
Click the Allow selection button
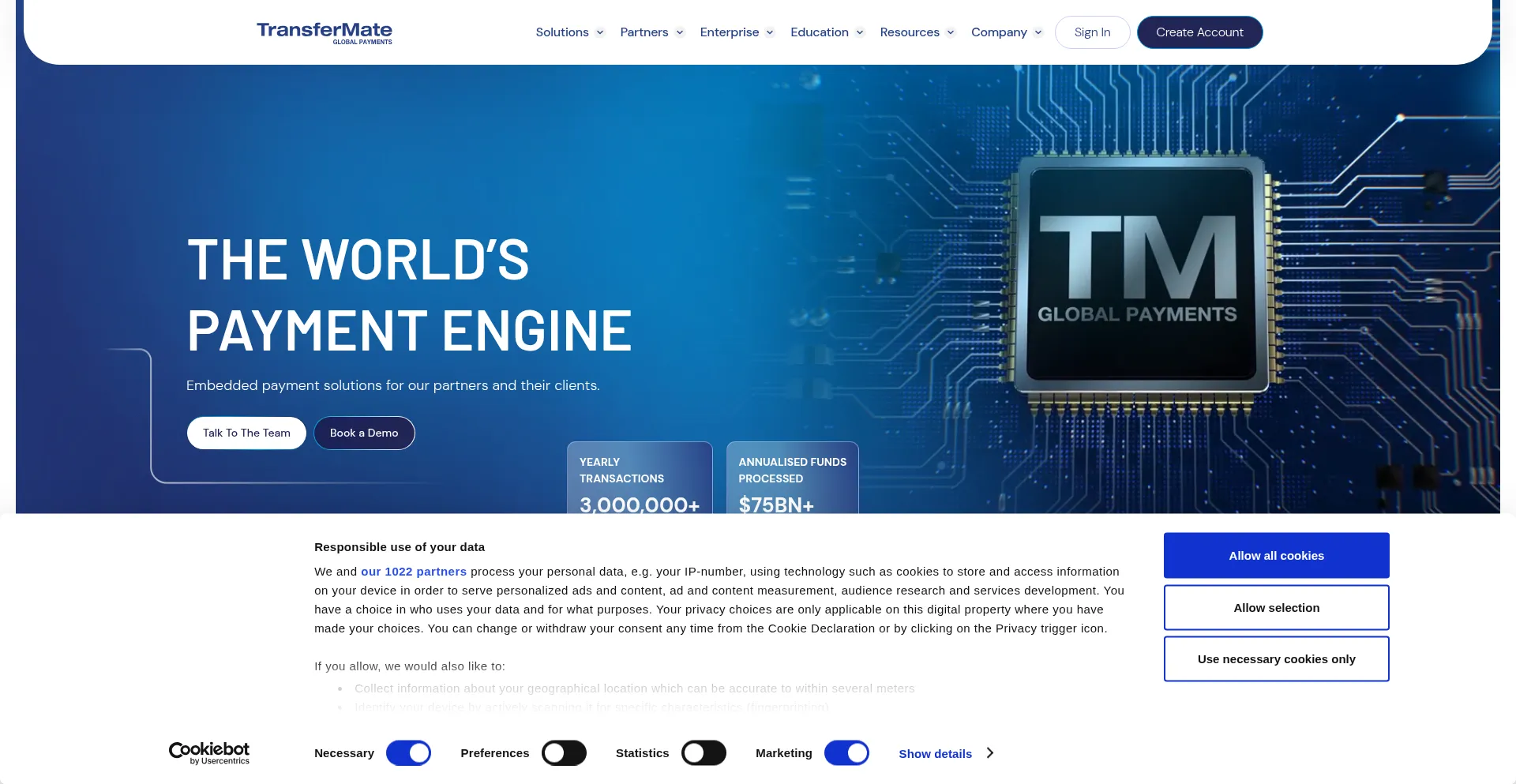1276,608
